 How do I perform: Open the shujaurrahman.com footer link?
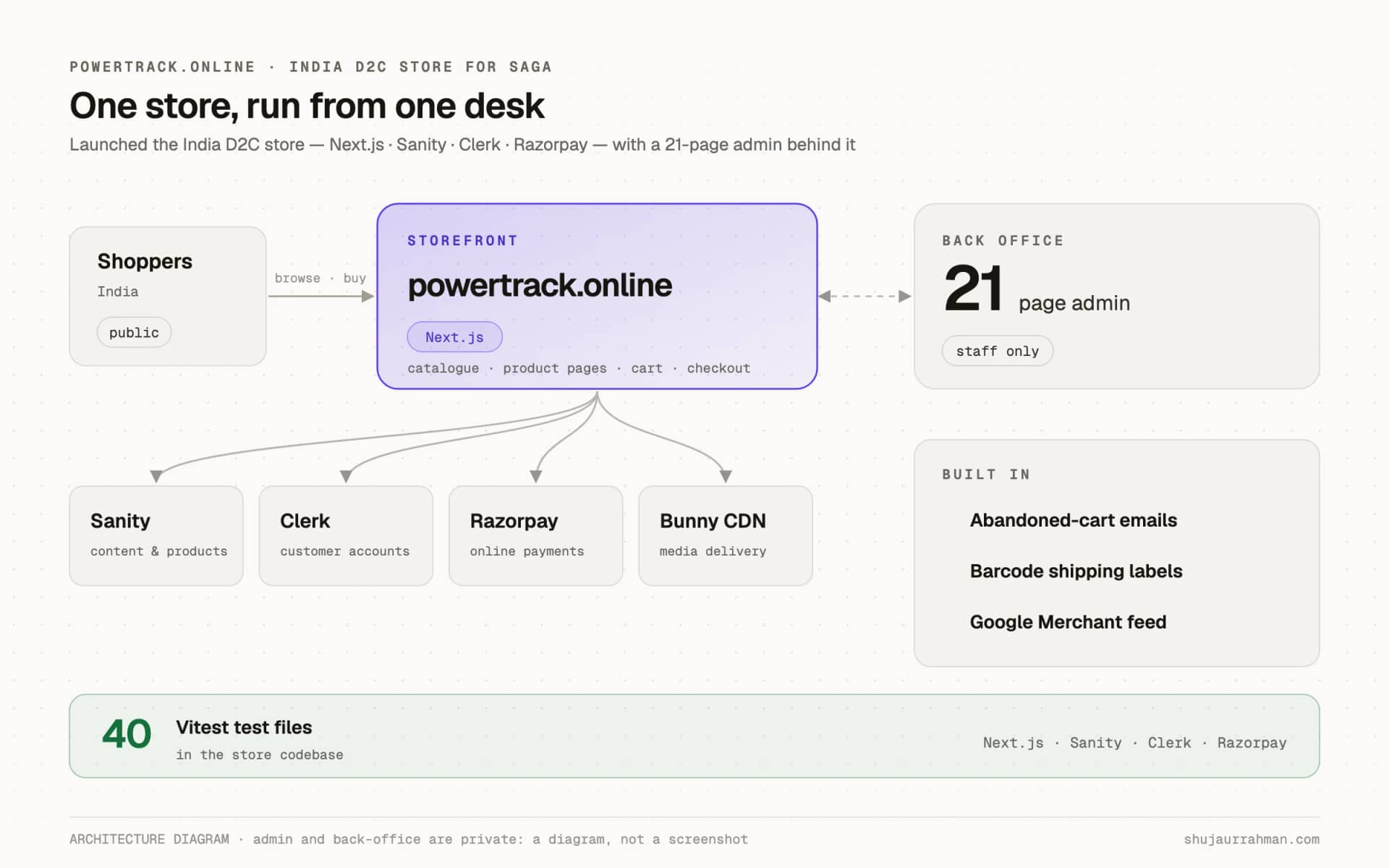(x=1252, y=839)
